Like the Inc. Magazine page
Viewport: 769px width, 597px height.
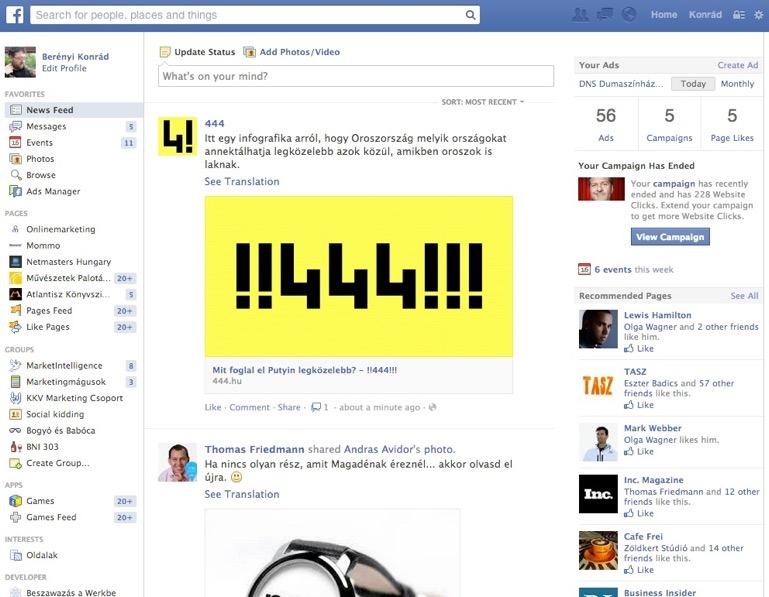pos(639,513)
